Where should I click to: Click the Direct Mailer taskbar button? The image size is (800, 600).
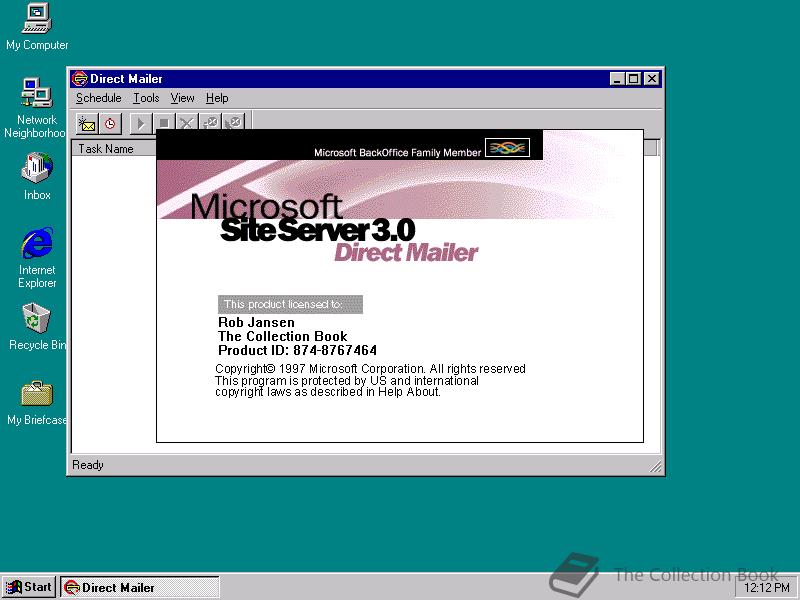coord(140,587)
